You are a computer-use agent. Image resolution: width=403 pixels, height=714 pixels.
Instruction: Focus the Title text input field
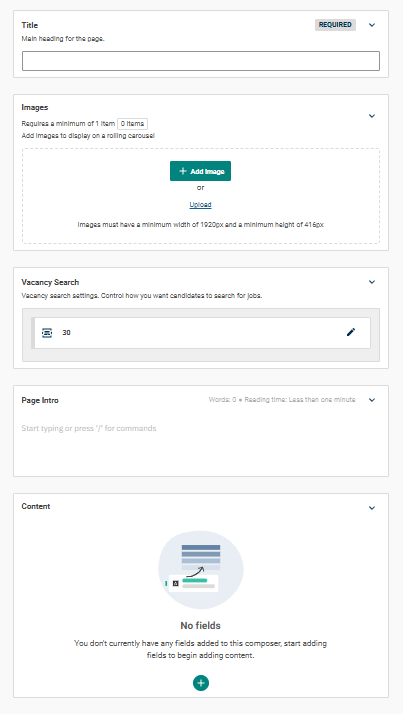point(201,61)
